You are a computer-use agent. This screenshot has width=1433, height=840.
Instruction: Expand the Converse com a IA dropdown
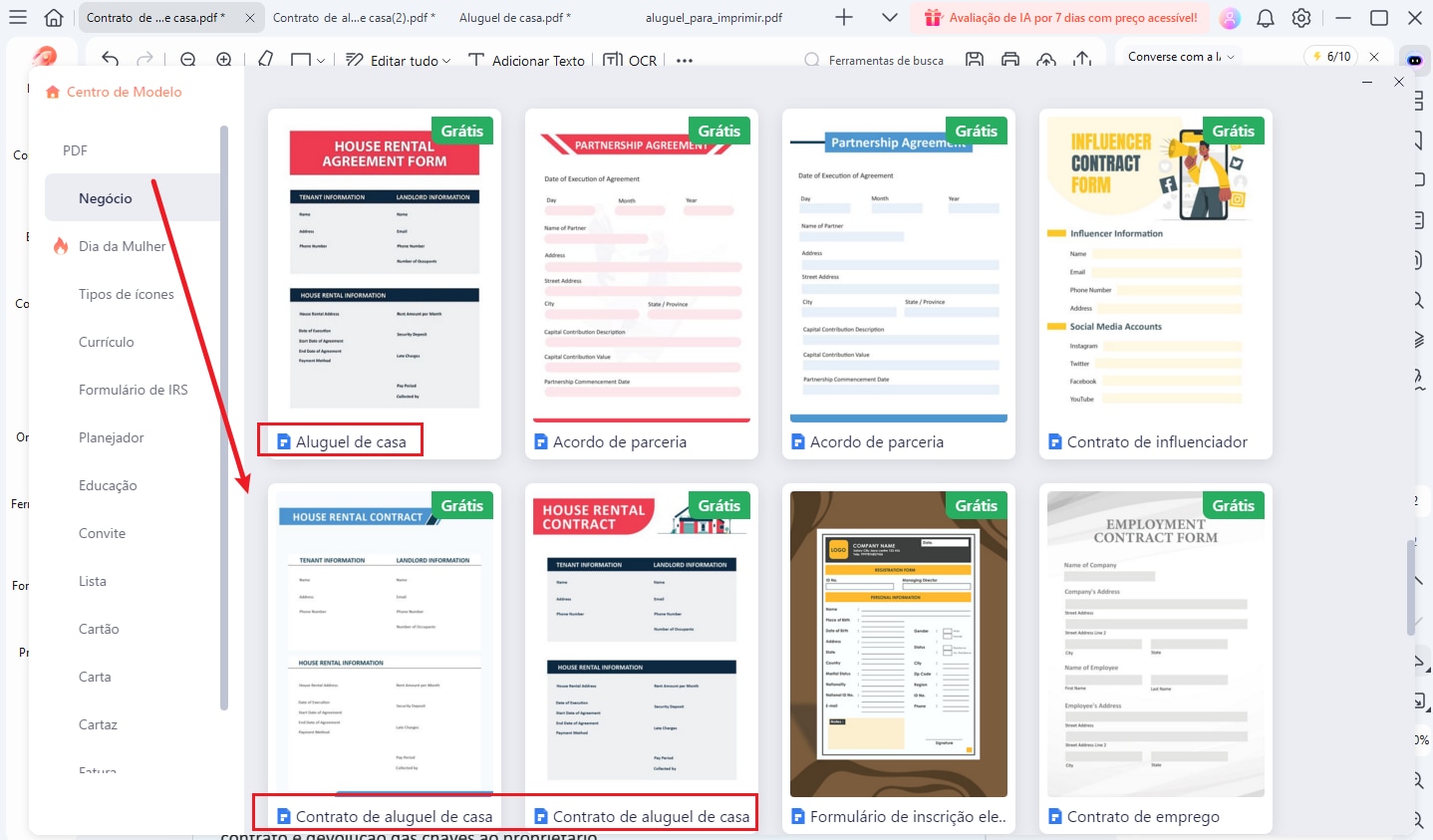coord(1181,57)
